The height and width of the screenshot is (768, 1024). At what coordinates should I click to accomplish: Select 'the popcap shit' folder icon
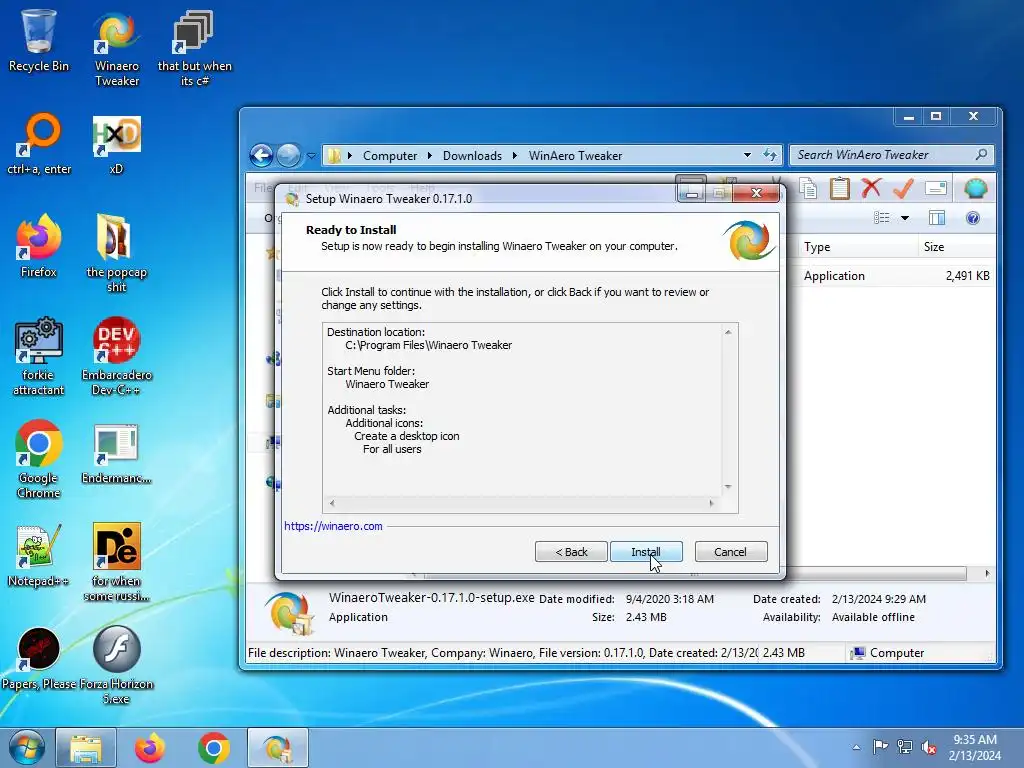[x=116, y=253]
